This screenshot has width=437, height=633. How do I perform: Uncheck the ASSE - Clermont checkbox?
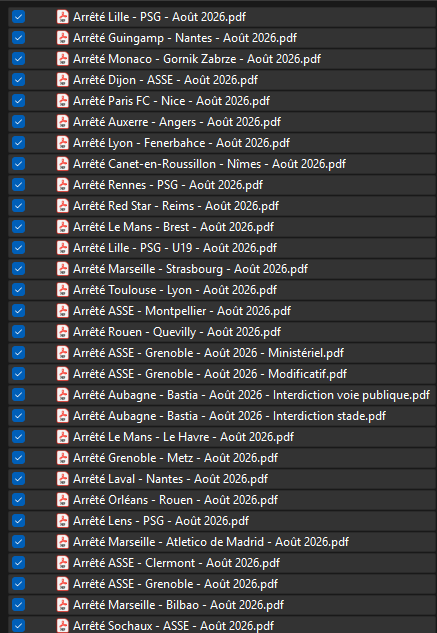point(18,562)
